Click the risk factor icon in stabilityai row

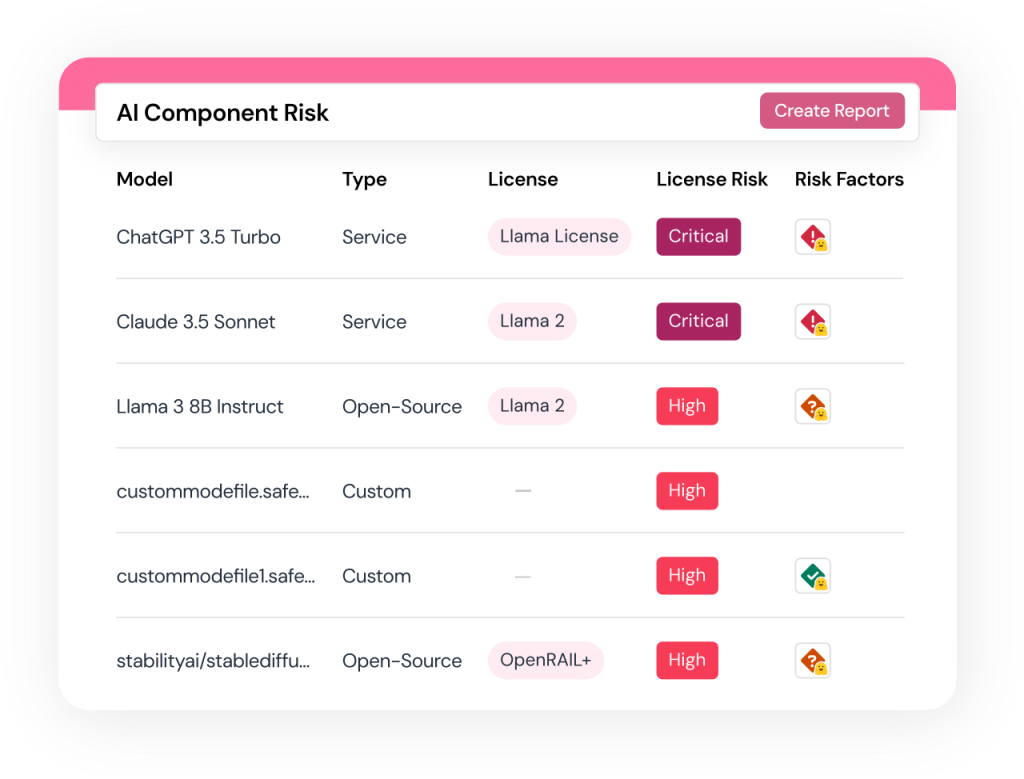click(812, 661)
